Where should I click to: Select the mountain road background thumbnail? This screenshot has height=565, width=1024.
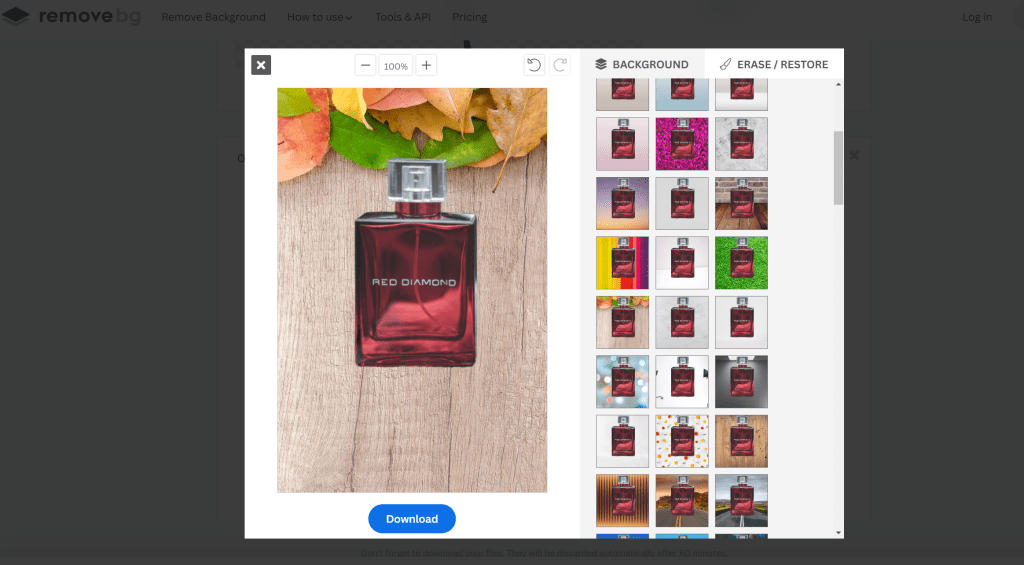tap(741, 500)
